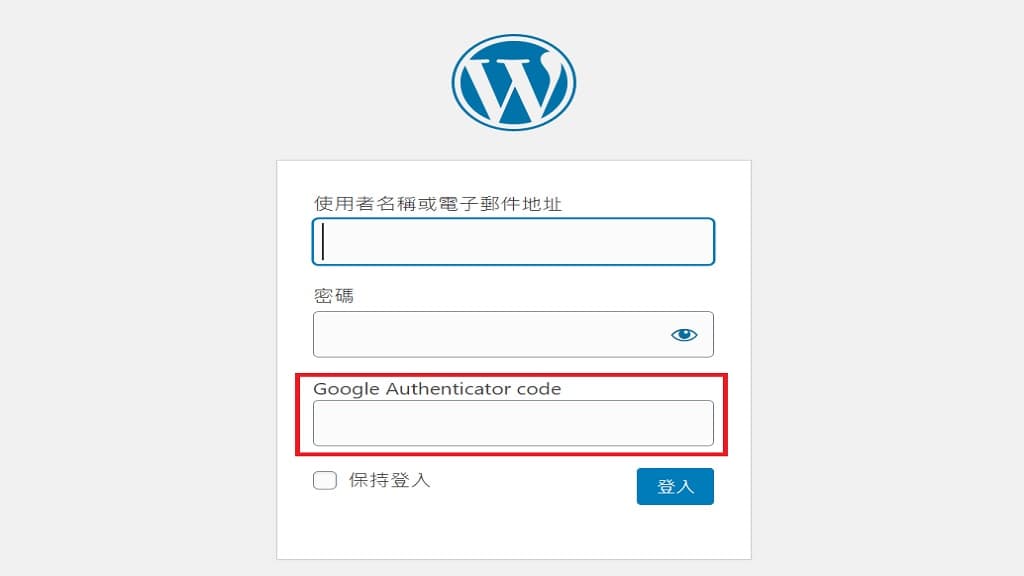This screenshot has width=1024, height=576.
Task: Click the Google Authenticator code label
Action: pos(437,389)
